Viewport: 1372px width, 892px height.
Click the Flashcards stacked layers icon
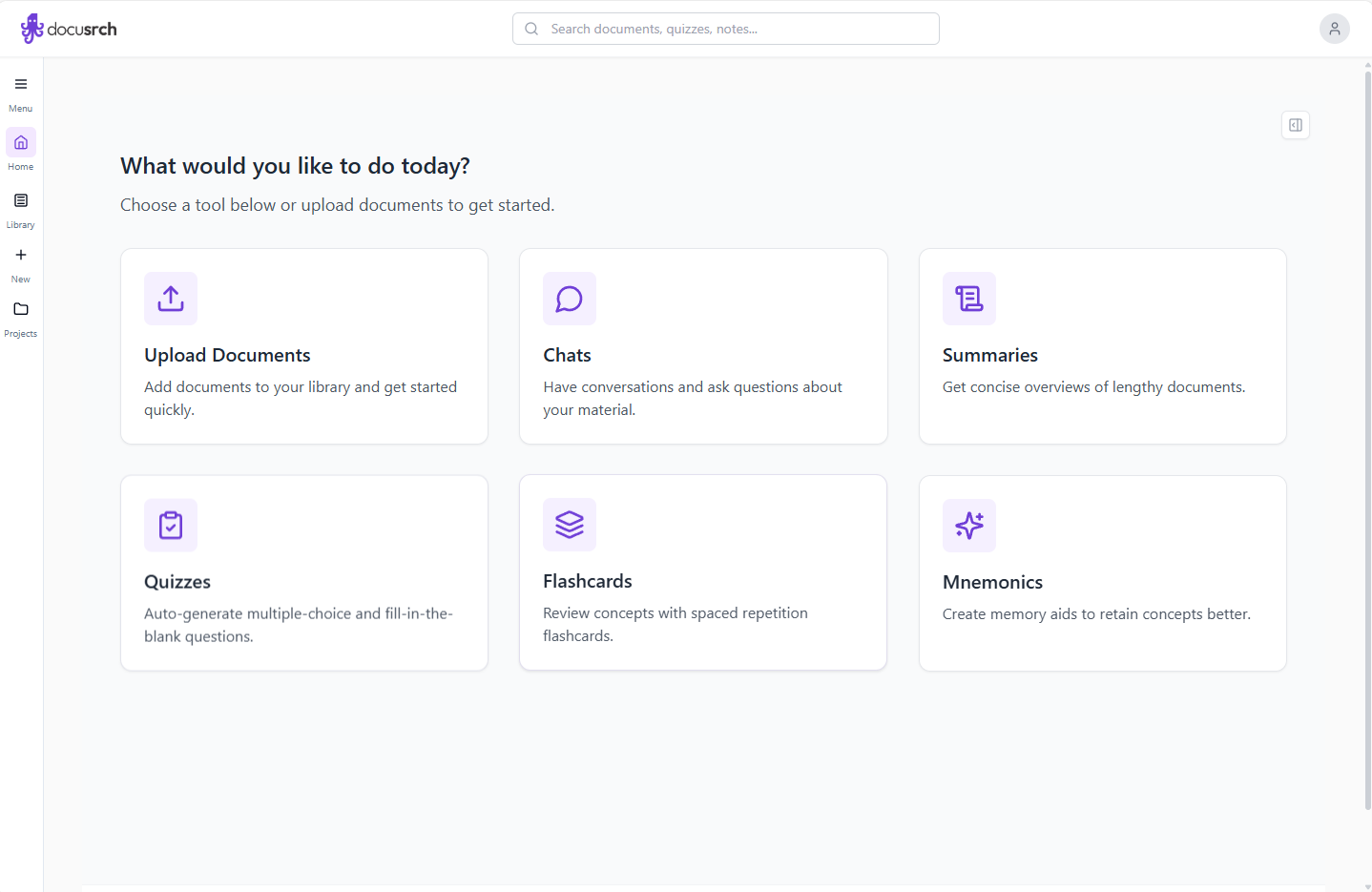click(x=570, y=525)
